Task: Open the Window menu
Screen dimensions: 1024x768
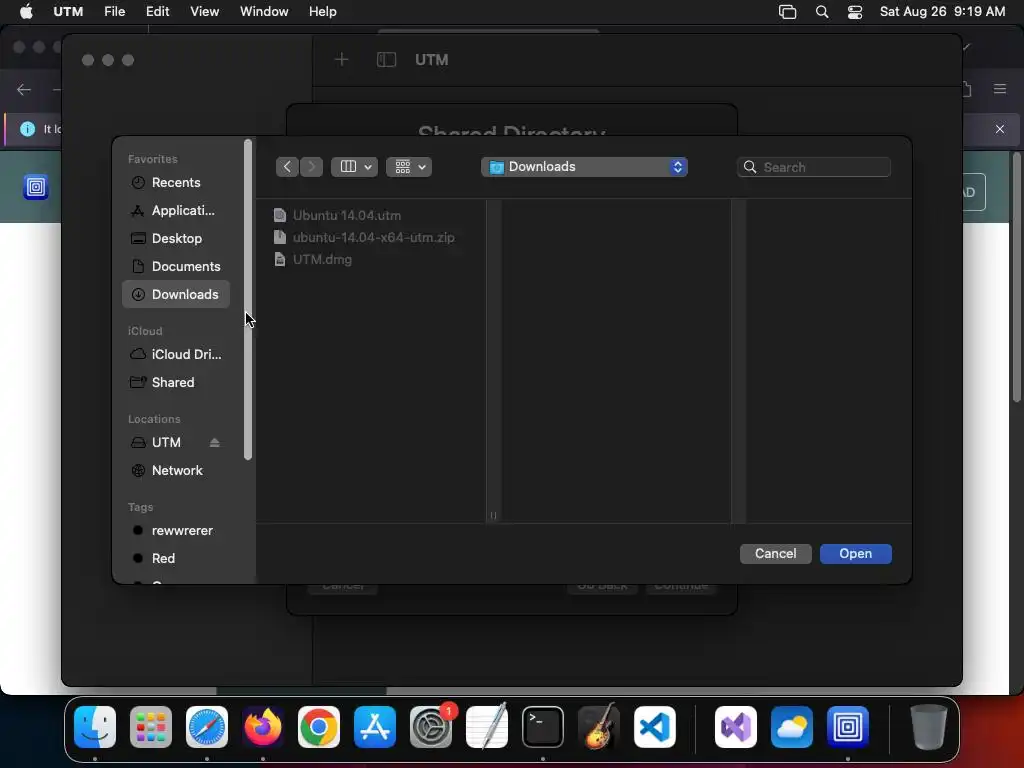Action: pyautogui.click(x=264, y=12)
